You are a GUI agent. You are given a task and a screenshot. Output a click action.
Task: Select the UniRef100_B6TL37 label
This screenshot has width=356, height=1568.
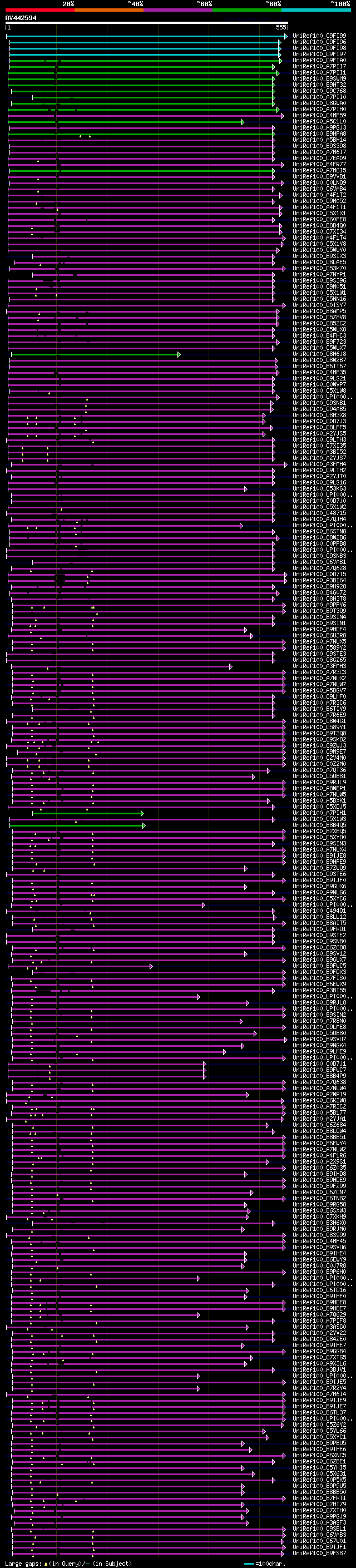click(x=319, y=1412)
